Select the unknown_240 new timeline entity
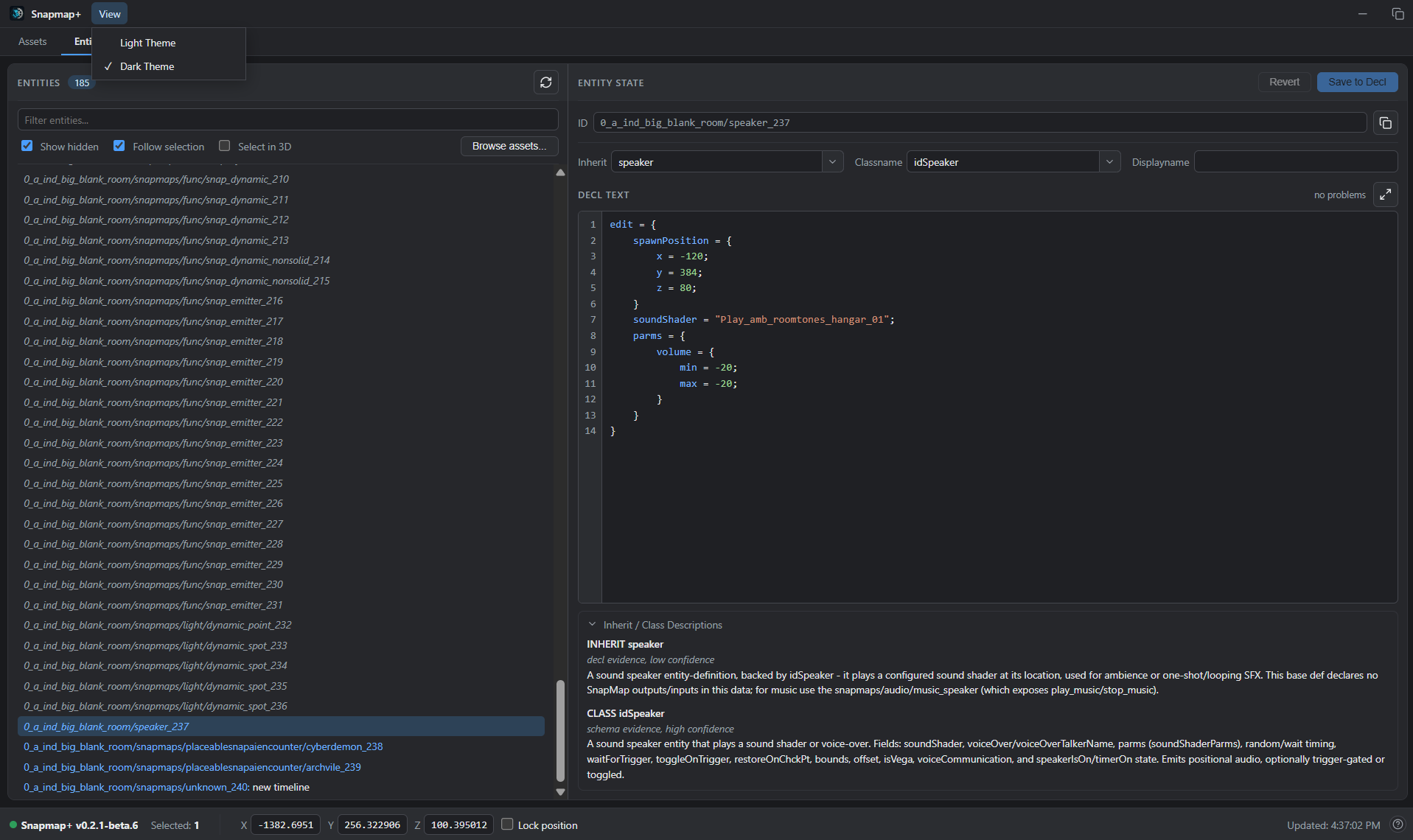This screenshot has width=1413, height=840. (281, 787)
